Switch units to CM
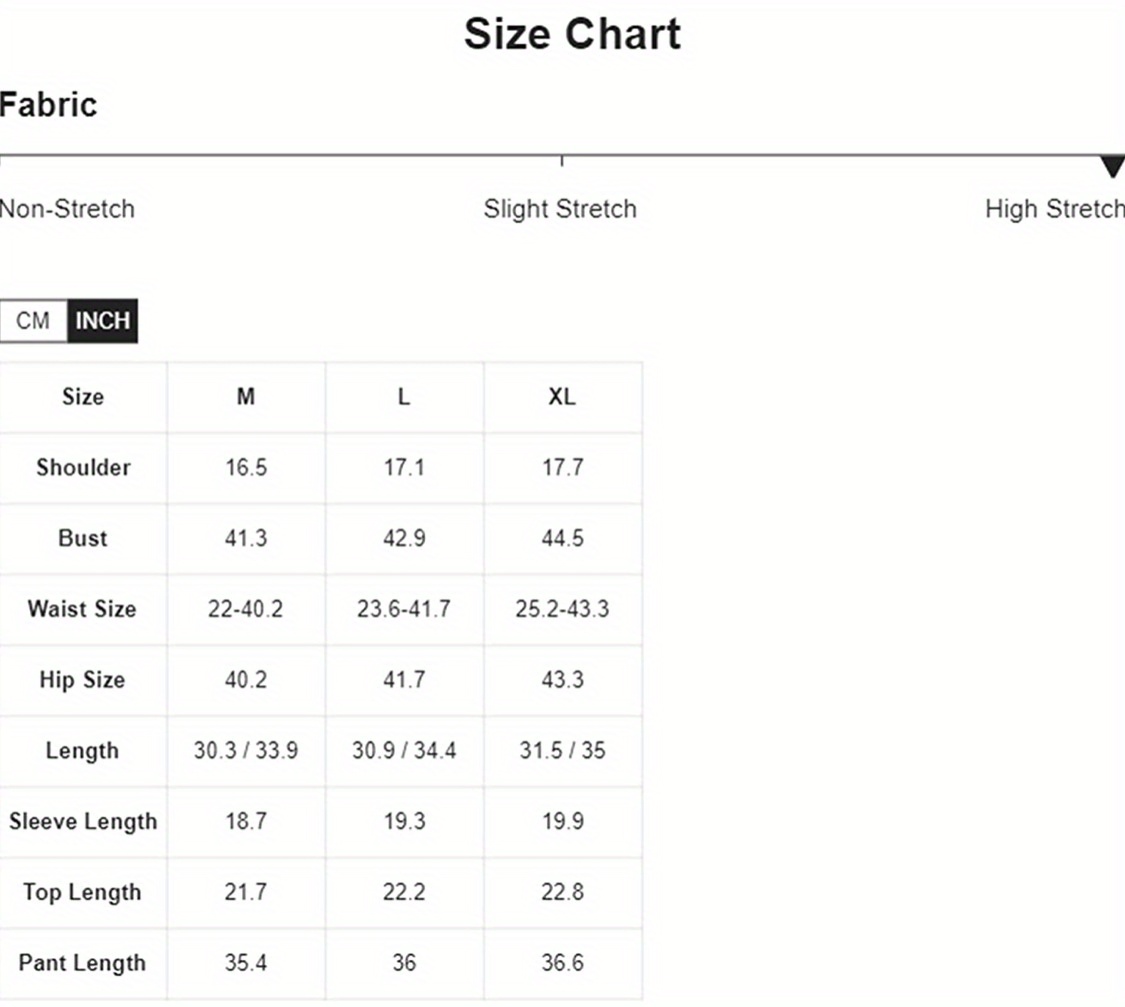The image size is (1125, 1007). pyautogui.click(x=33, y=321)
